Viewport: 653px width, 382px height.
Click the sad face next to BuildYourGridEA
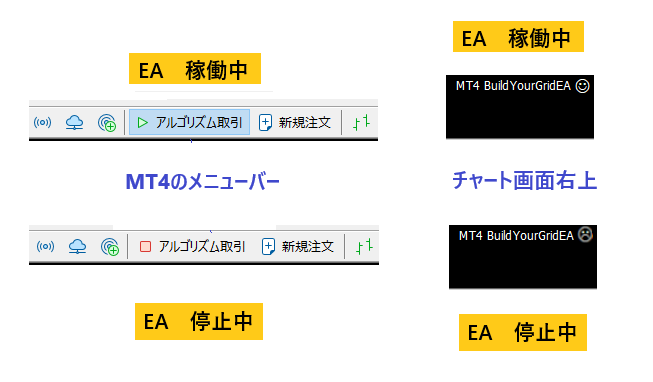coord(585,235)
